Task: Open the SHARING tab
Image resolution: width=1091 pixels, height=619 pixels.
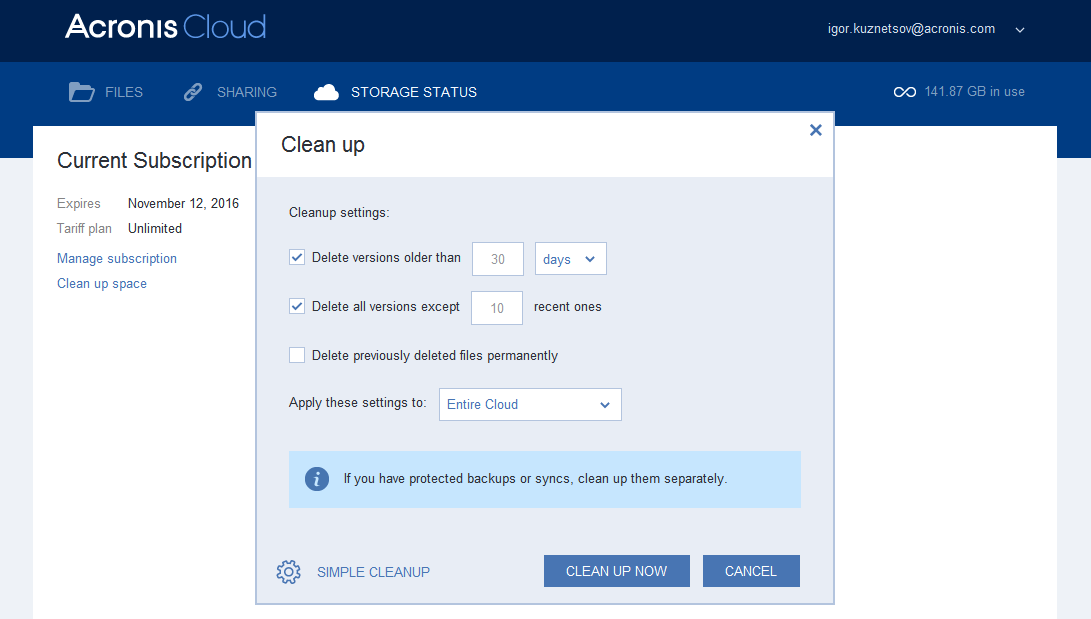Action: [x=246, y=92]
